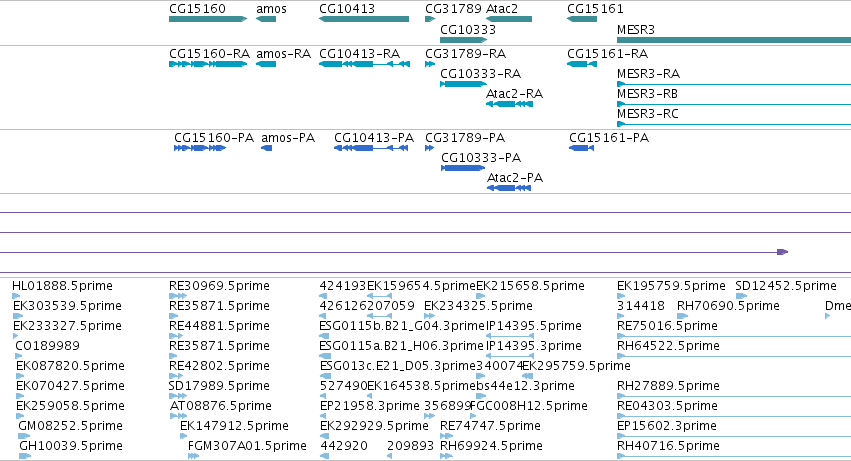
Task: Select EST bs44e12.3prime
Action: pyautogui.click(x=525, y=386)
